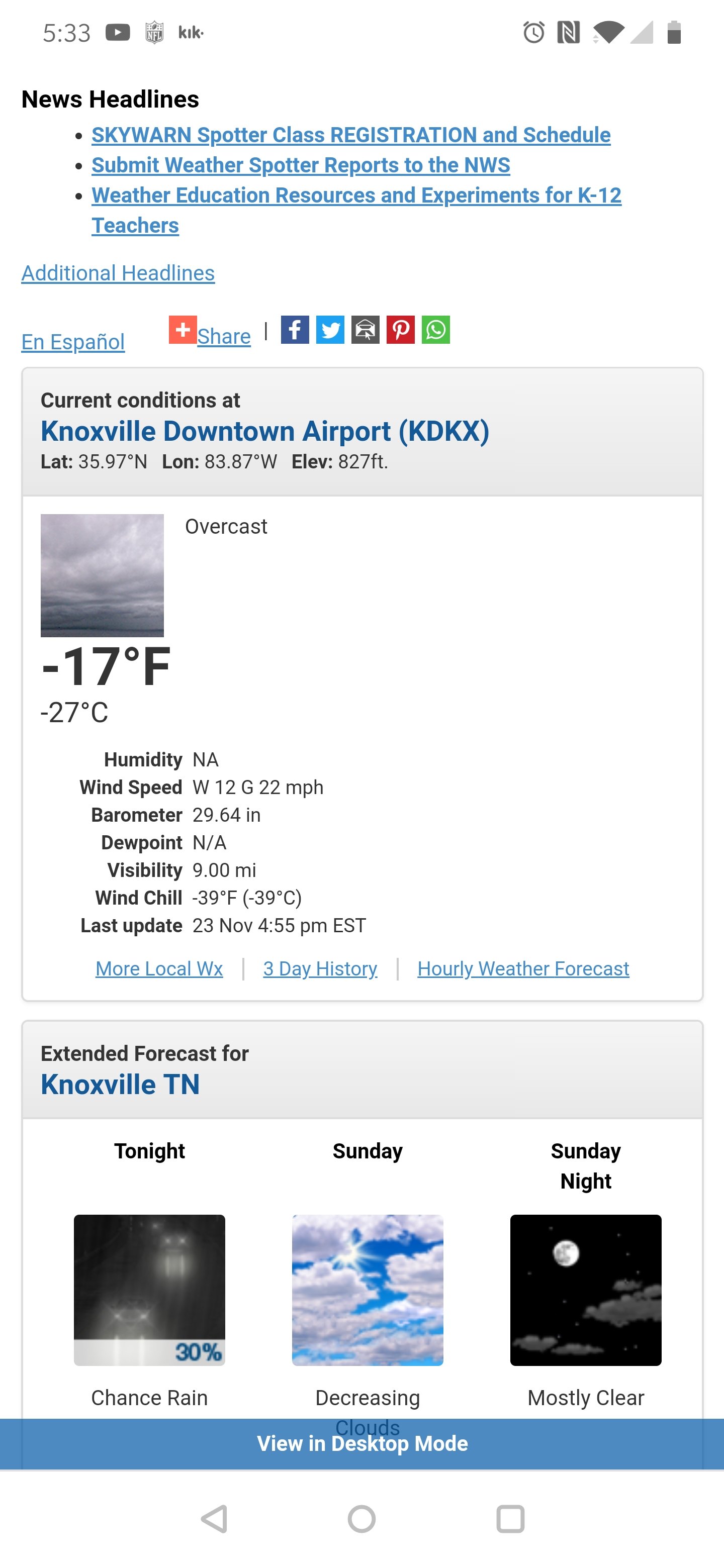Open SKYWARN Spotter Class REGISTRATION link
Image resolution: width=724 pixels, height=1568 pixels.
pyautogui.click(x=351, y=135)
